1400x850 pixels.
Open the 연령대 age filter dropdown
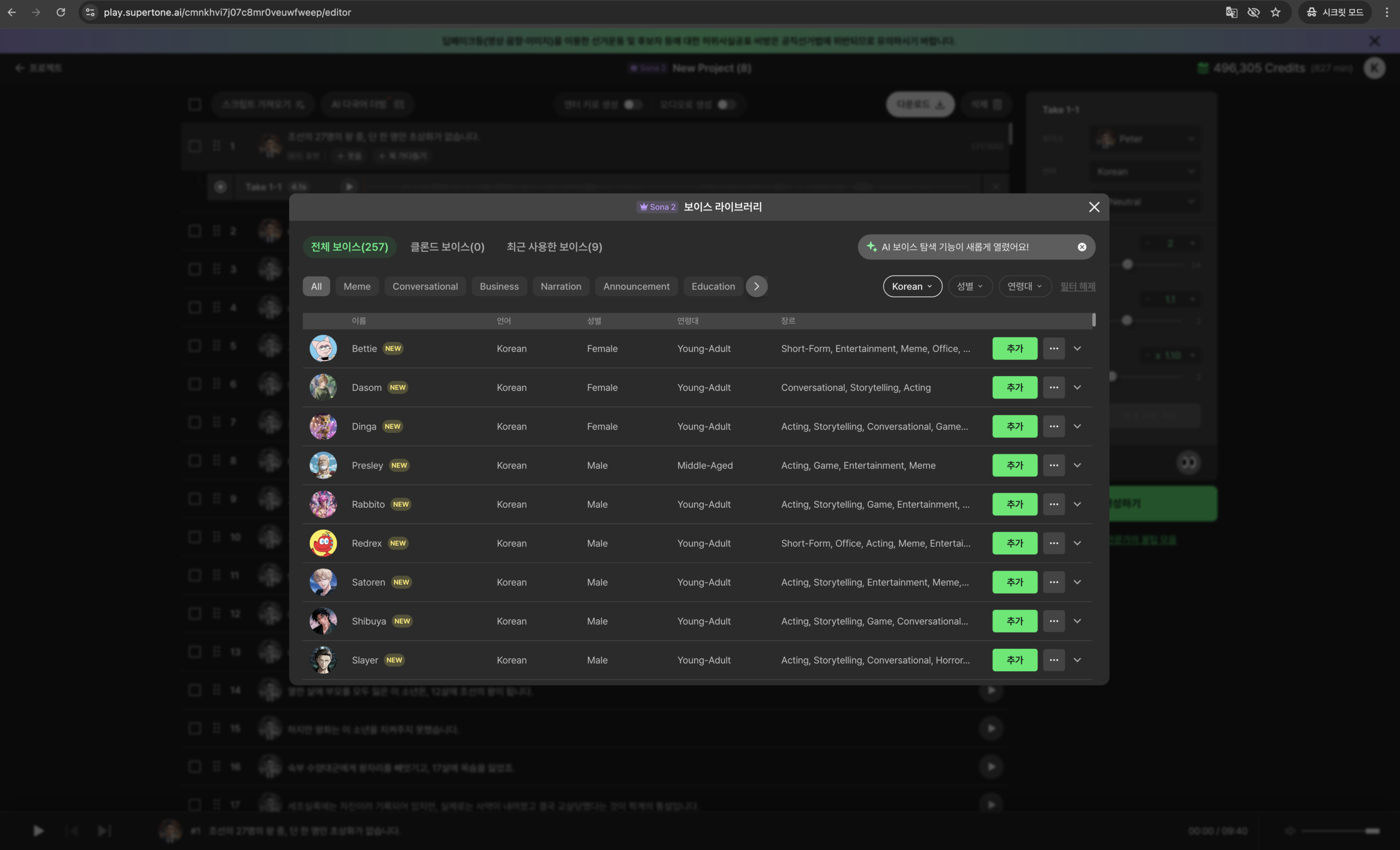1024,286
